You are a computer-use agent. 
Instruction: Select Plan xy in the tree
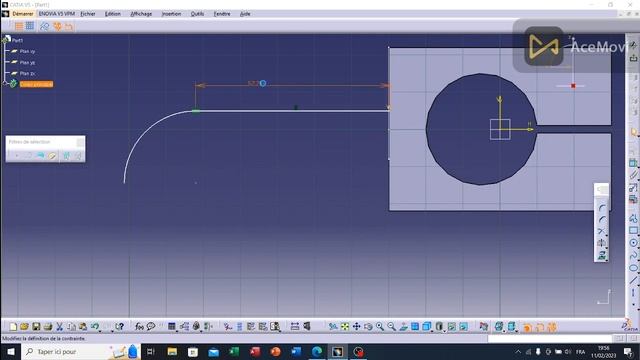(27, 51)
